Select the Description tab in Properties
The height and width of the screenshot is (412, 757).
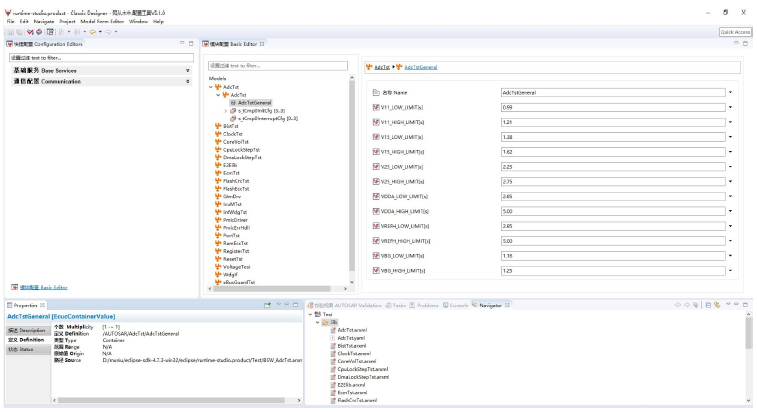click(28, 330)
